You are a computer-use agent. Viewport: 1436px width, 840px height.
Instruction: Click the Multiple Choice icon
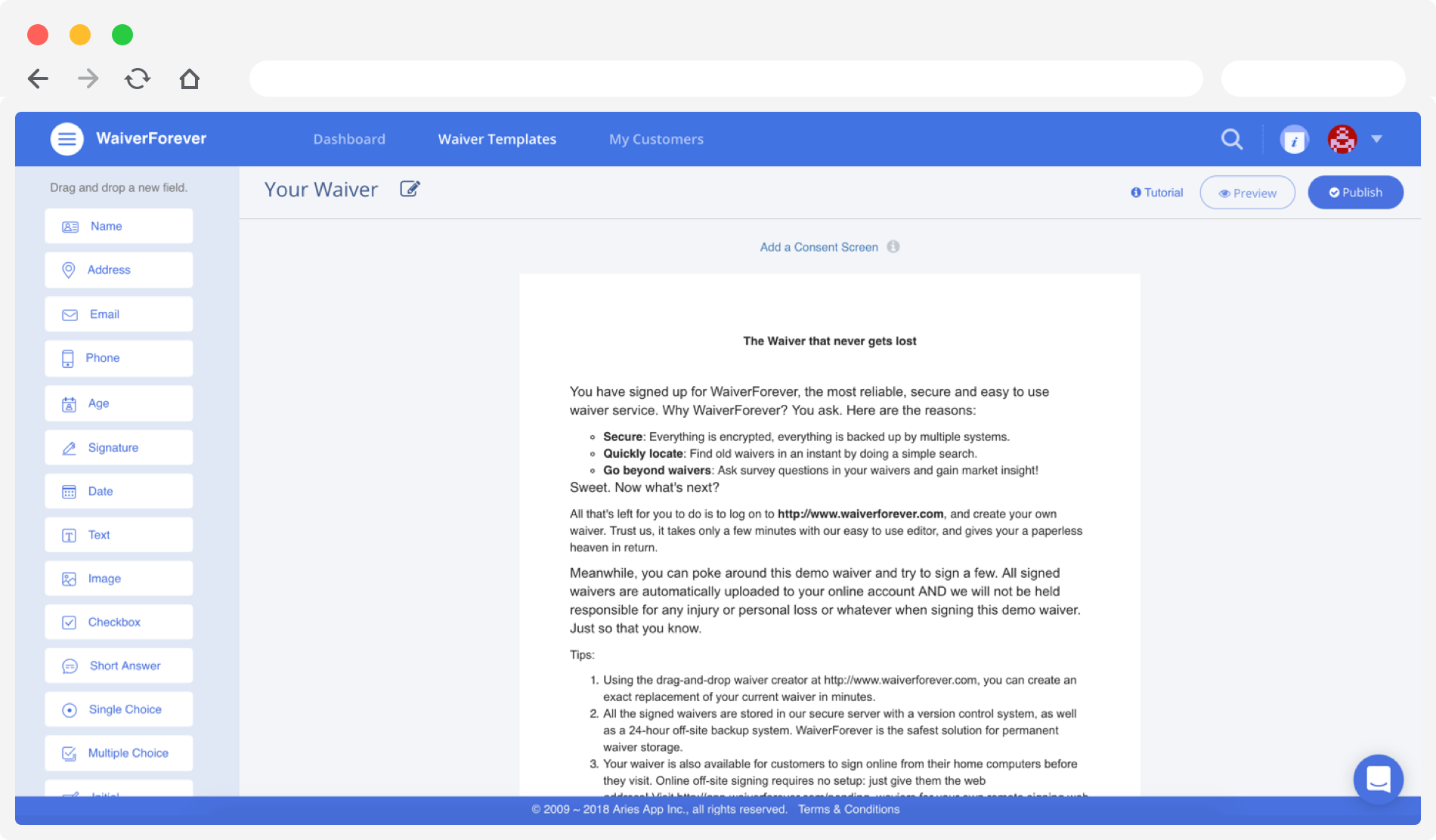click(69, 754)
